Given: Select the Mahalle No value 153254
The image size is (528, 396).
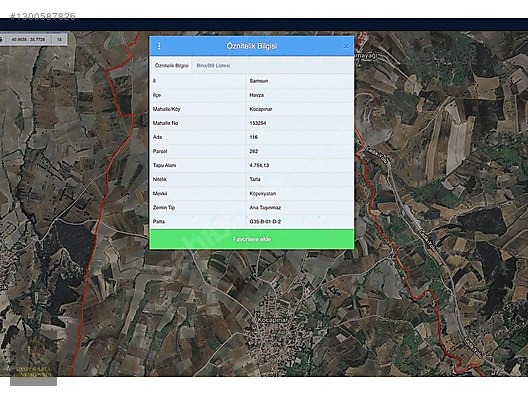Looking at the screenshot, I should pyautogui.click(x=258, y=123).
